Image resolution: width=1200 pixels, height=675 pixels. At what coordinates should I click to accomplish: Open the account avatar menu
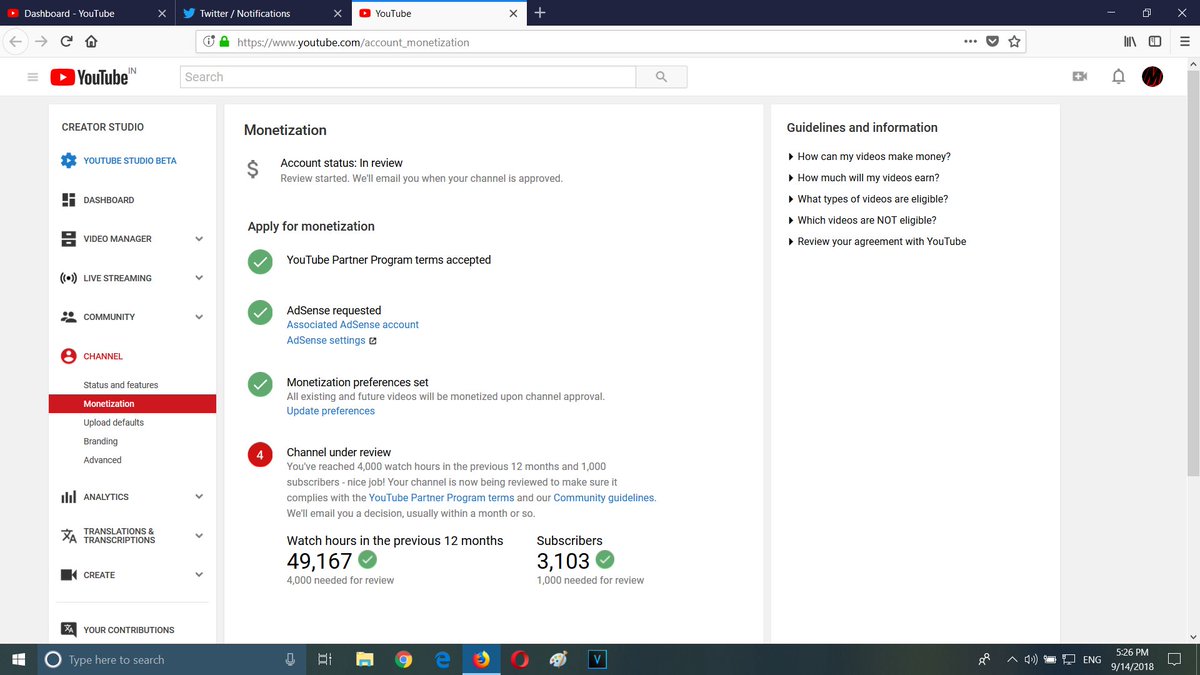1153,77
